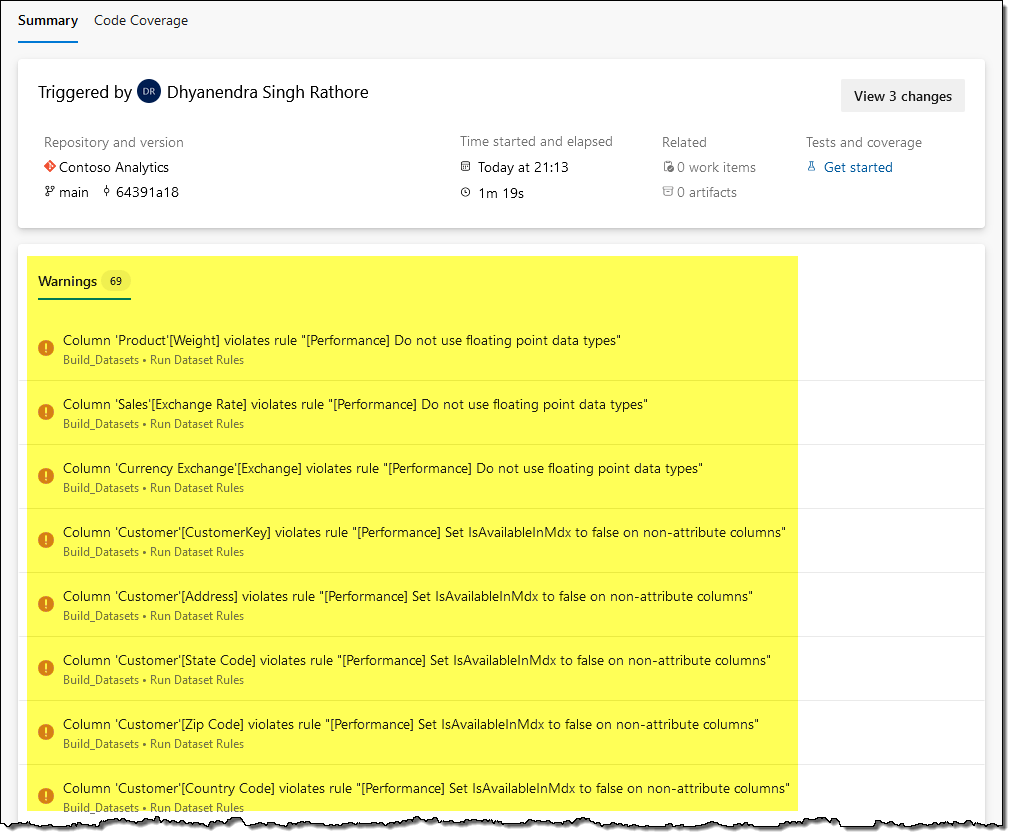Click the DR user avatar icon
This screenshot has height=837, width=1013.
[x=149, y=92]
